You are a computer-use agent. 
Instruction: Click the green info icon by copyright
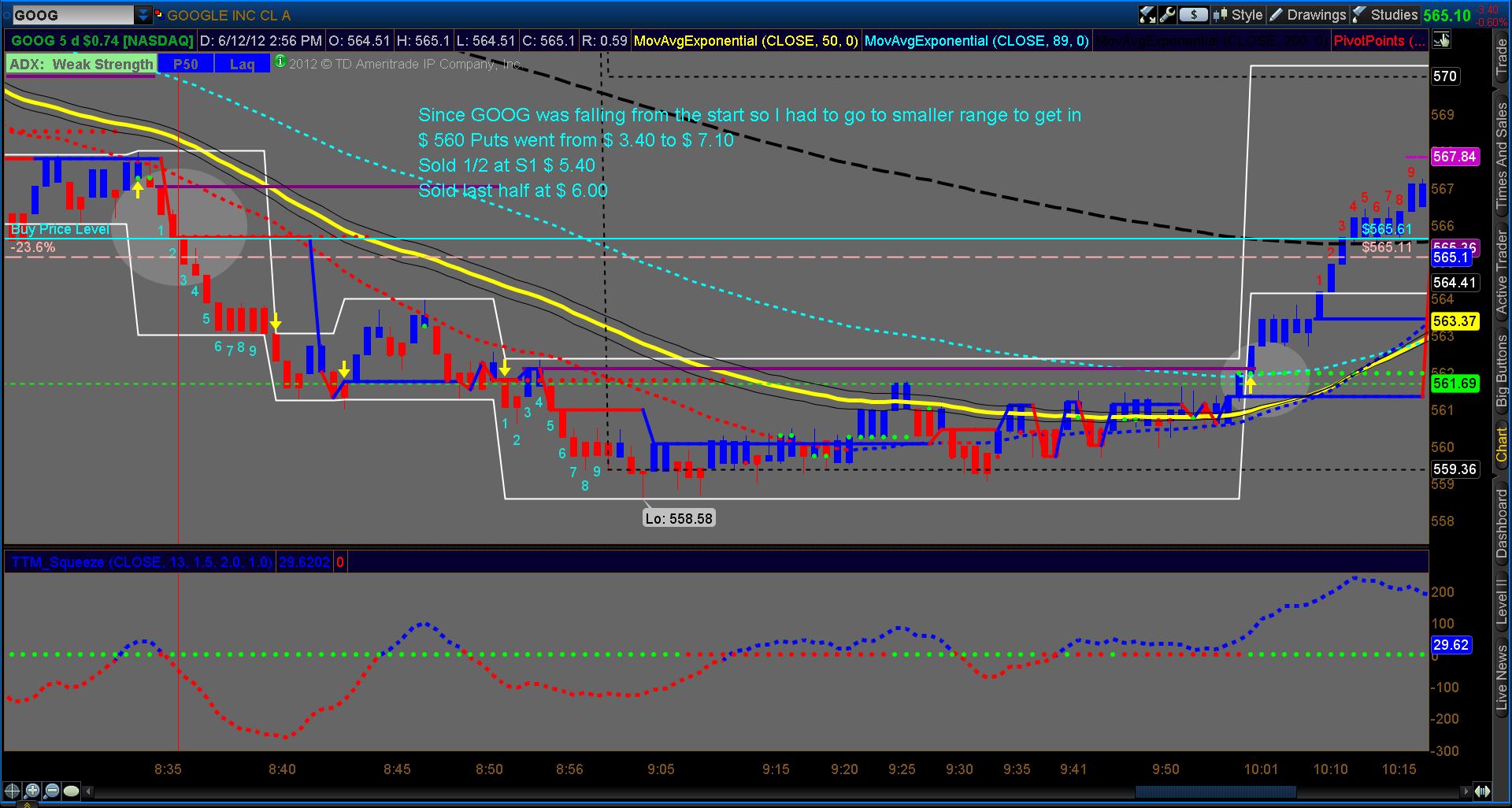pos(280,62)
